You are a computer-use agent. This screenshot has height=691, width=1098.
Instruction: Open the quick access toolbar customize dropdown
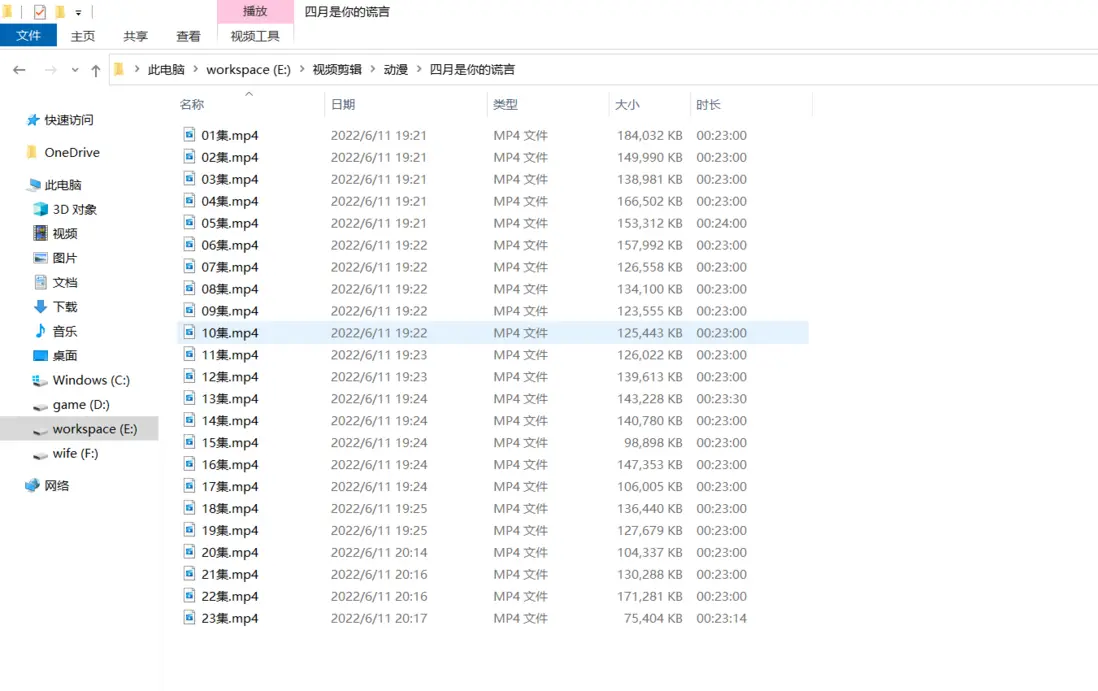pos(78,13)
